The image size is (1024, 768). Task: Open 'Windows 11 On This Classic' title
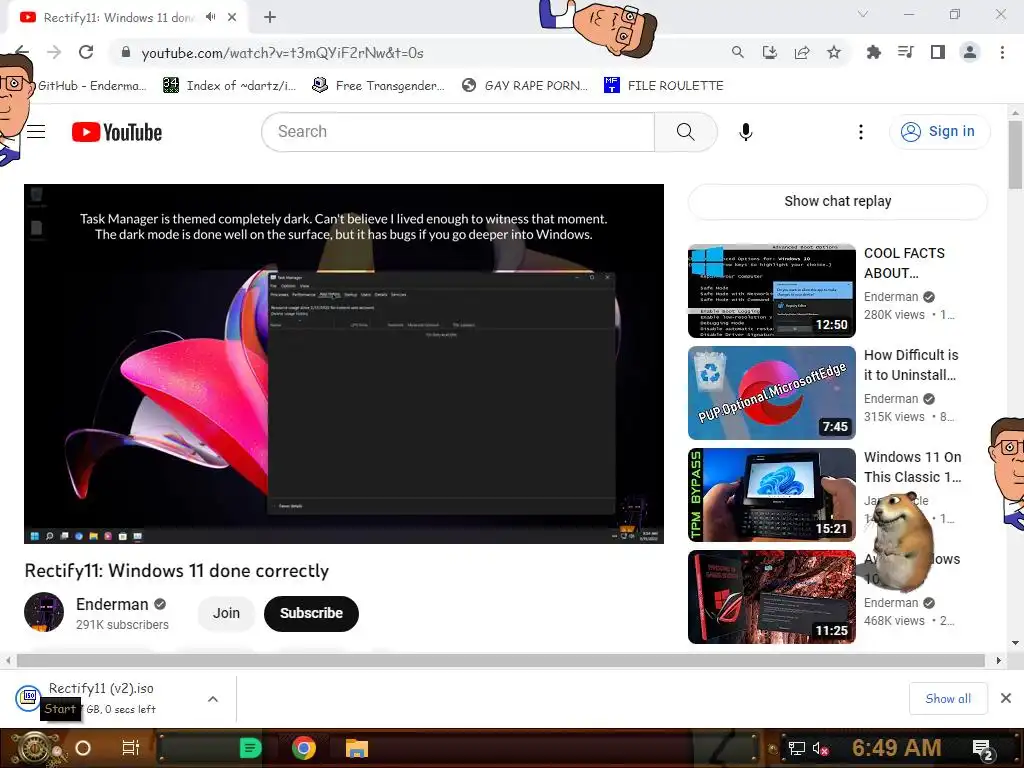[913, 467]
